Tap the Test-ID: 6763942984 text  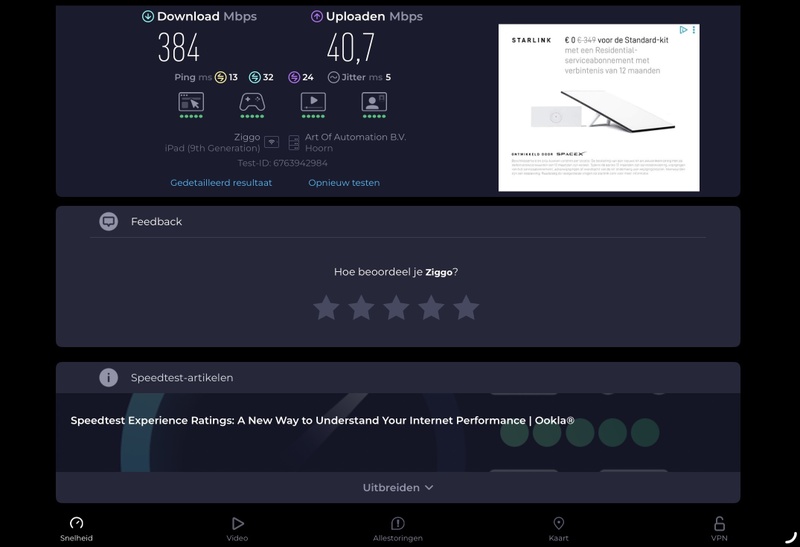[x=283, y=163]
